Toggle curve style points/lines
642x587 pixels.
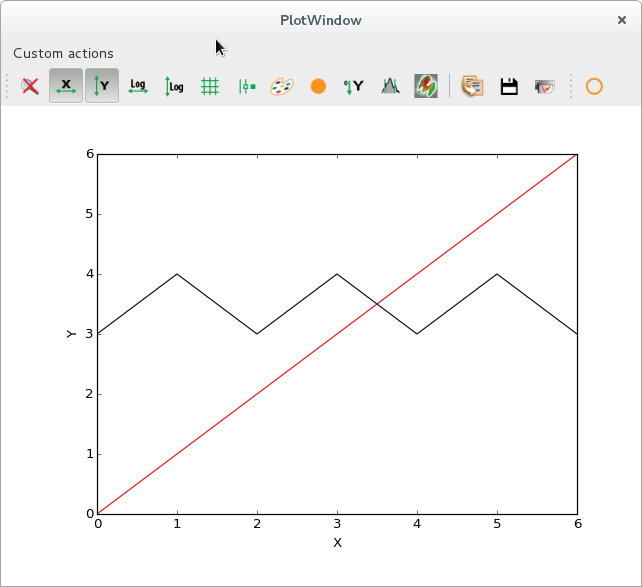pyautogui.click(x=246, y=86)
